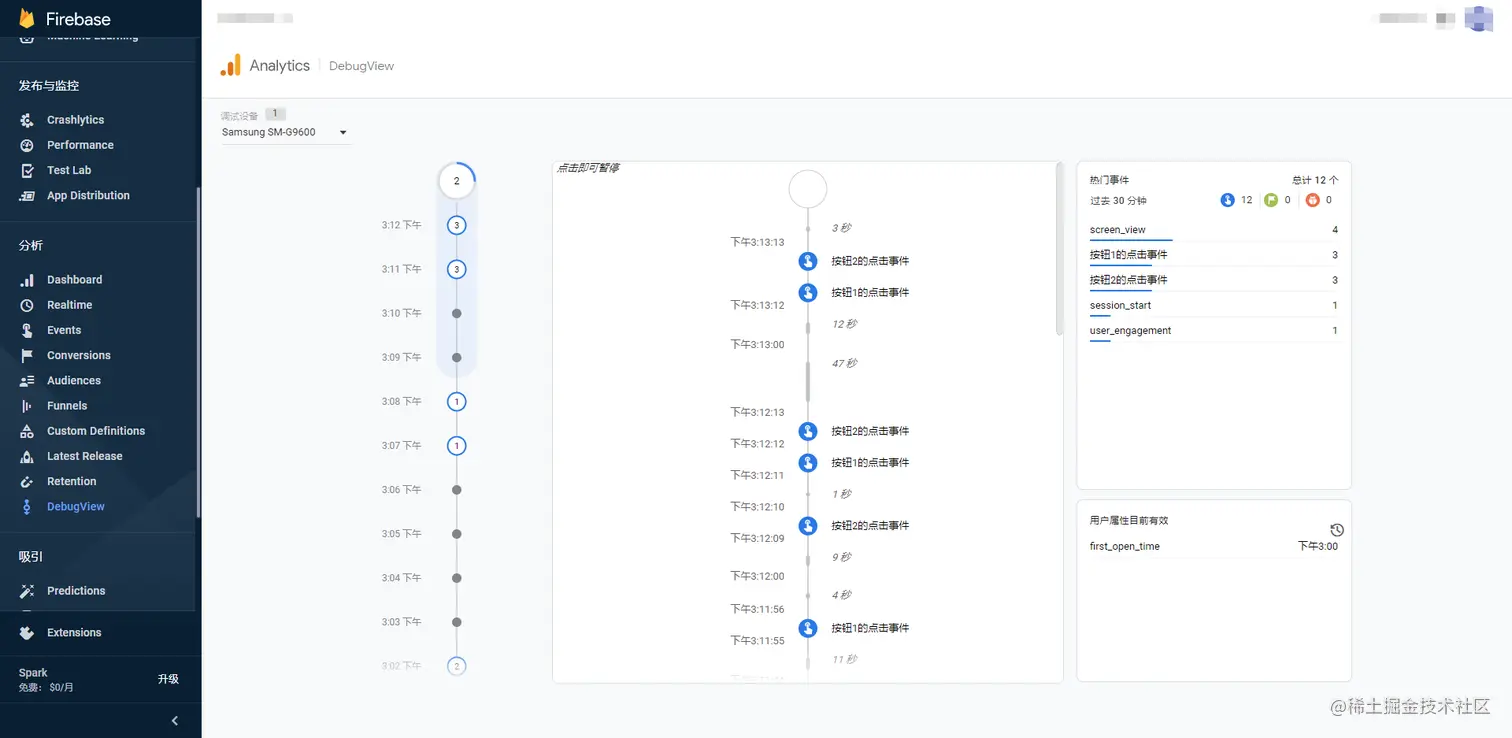Open Crashlytics from the sidebar
Viewport: 1512px width, 738px height.
pos(75,120)
